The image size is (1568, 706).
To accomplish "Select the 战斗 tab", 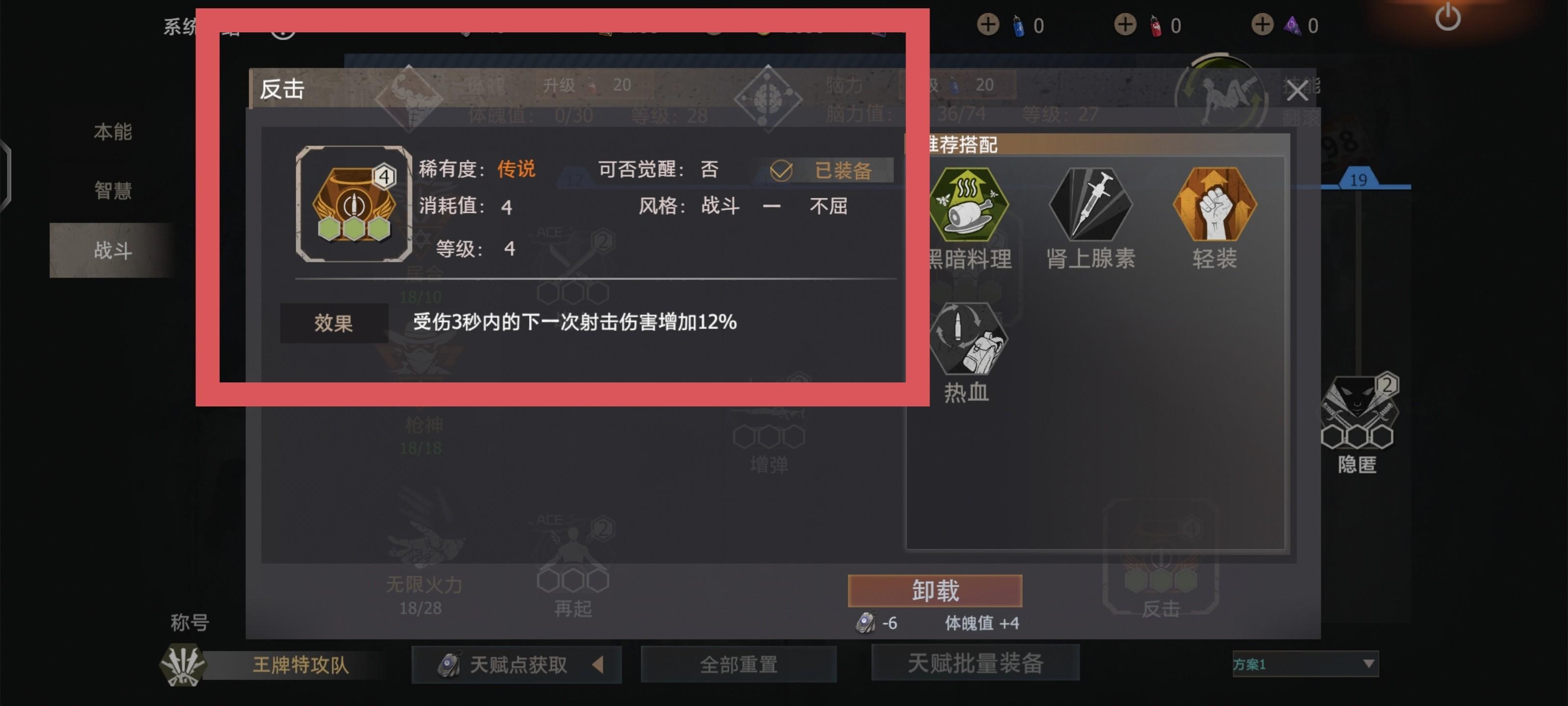I will 113,251.
